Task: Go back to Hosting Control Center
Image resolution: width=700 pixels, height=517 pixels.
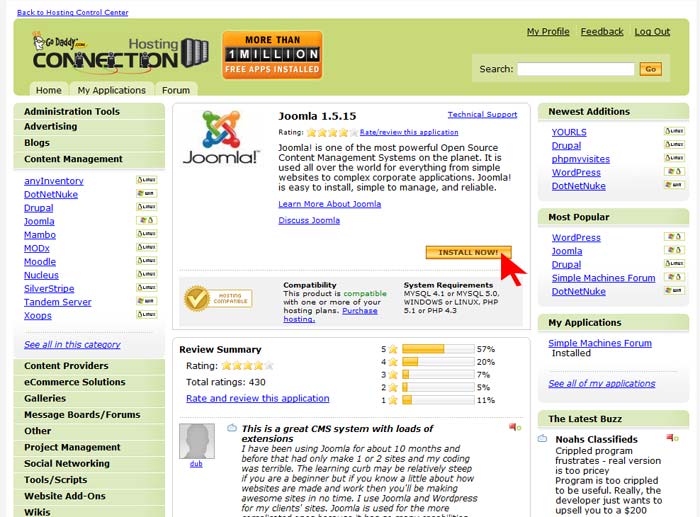Action: coord(73,13)
